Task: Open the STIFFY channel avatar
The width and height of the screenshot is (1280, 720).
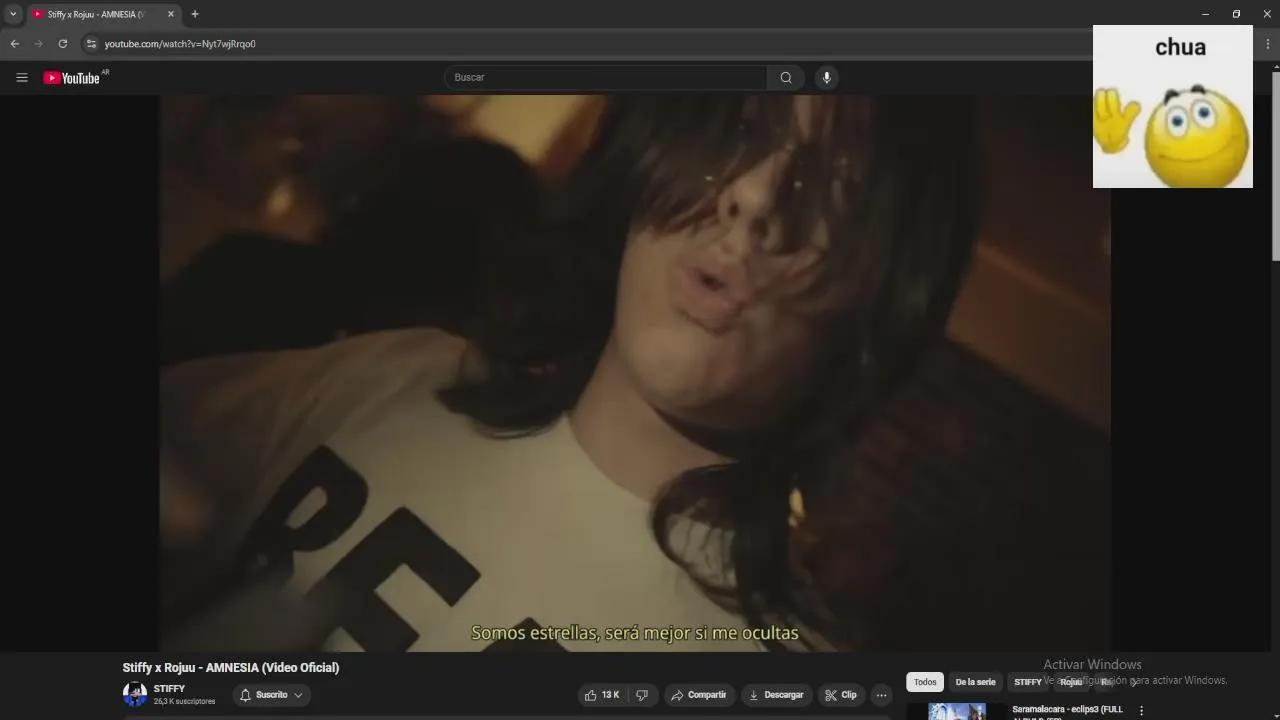Action: click(x=135, y=694)
